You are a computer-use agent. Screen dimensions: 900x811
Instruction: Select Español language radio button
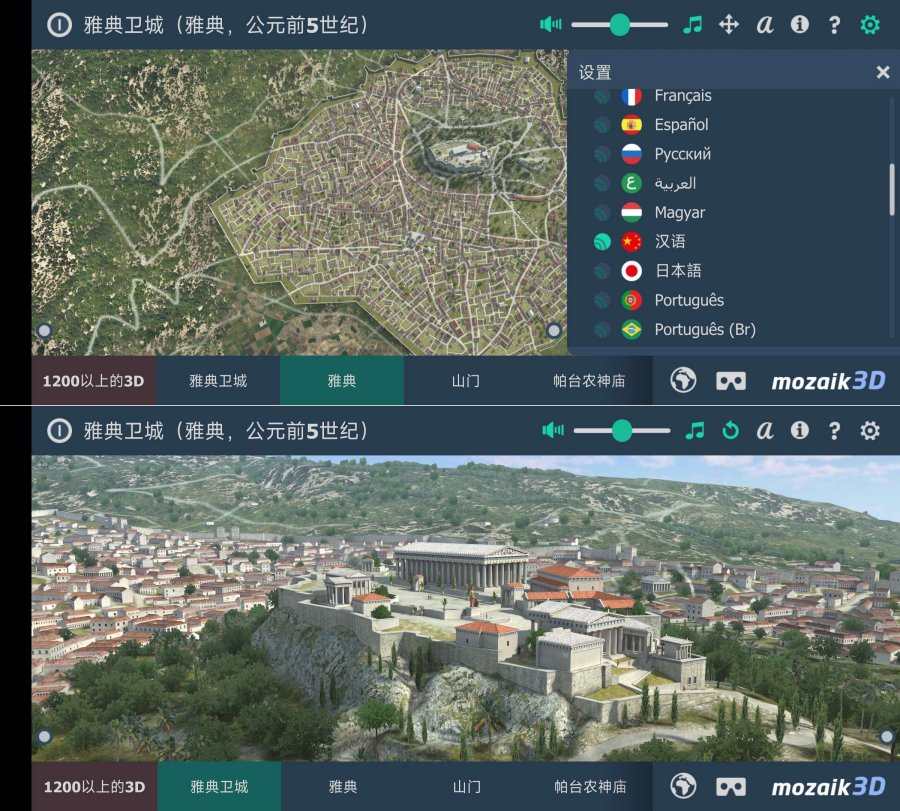(602, 125)
